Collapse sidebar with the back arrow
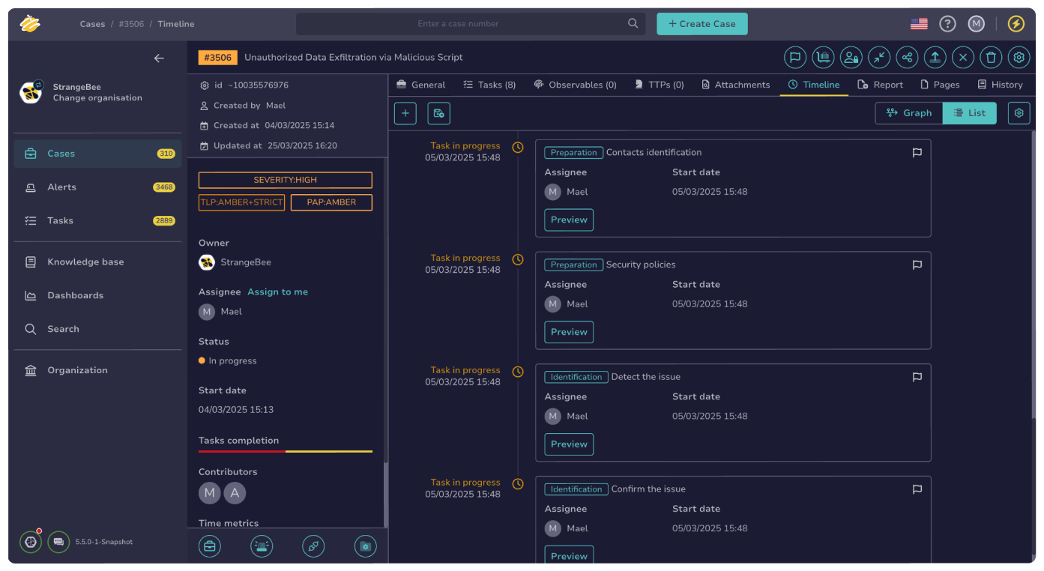The image size is (1044, 571). click(158, 59)
